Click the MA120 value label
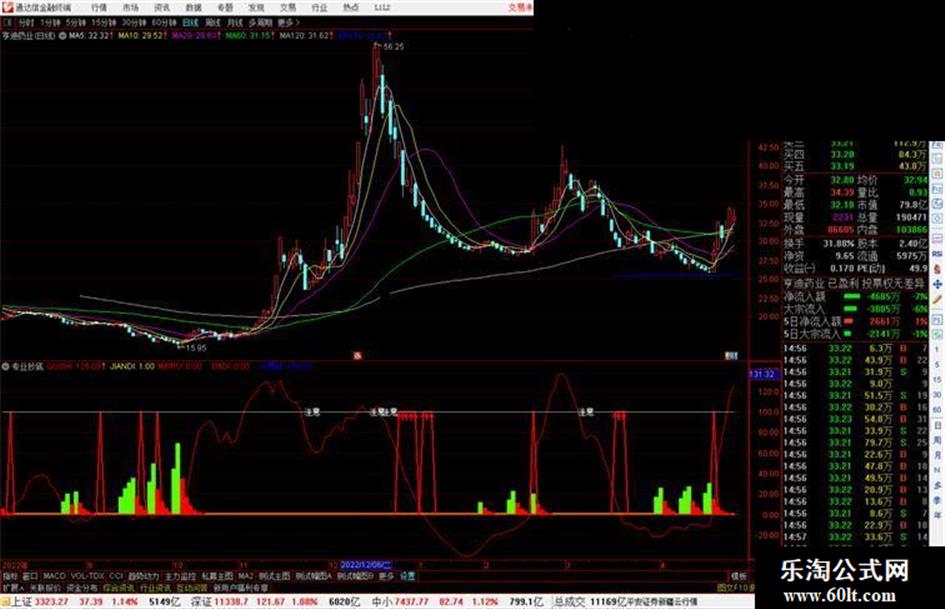 coord(306,36)
